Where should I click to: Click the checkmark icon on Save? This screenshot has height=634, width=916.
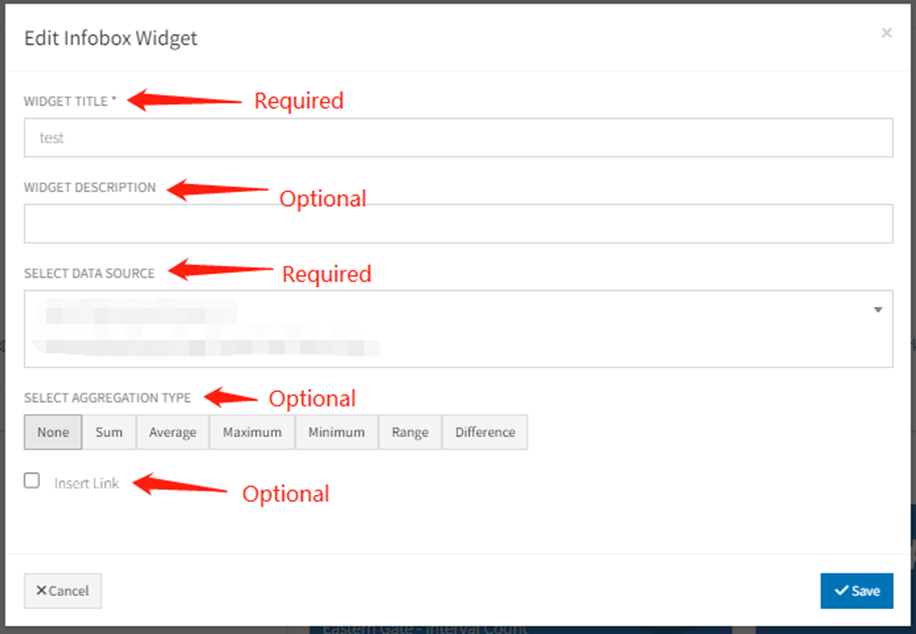click(x=841, y=590)
